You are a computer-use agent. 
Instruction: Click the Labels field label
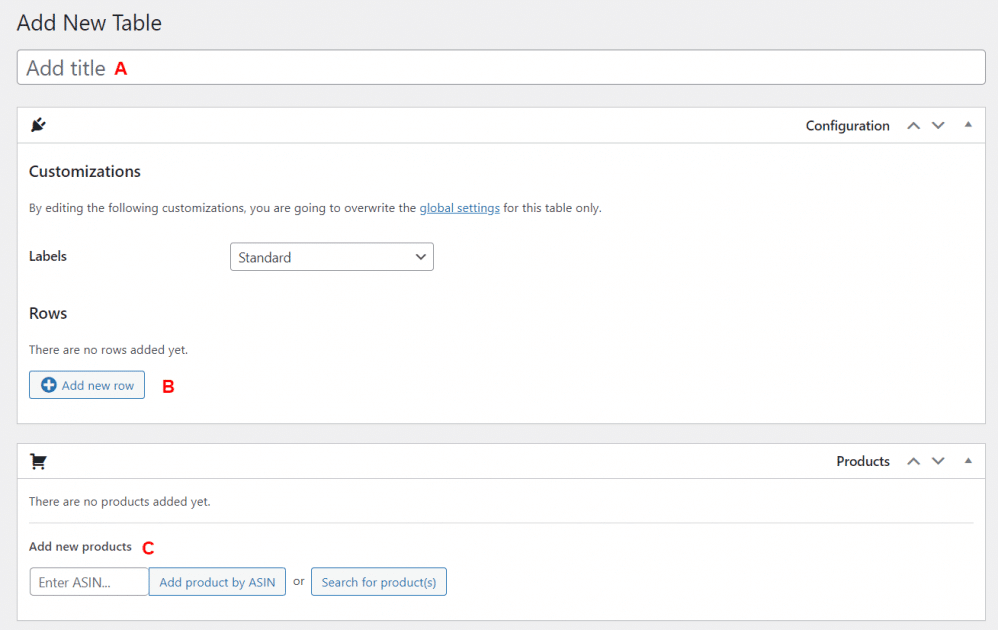coord(48,256)
